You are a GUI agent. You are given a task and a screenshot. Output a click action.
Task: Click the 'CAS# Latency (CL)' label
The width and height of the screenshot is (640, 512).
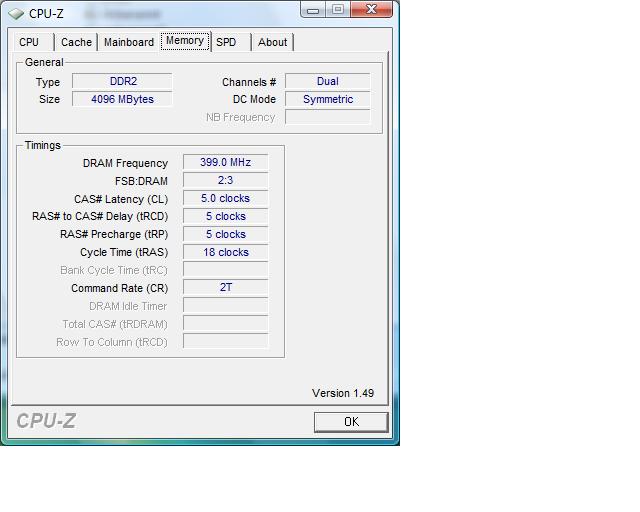coord(121,199)
